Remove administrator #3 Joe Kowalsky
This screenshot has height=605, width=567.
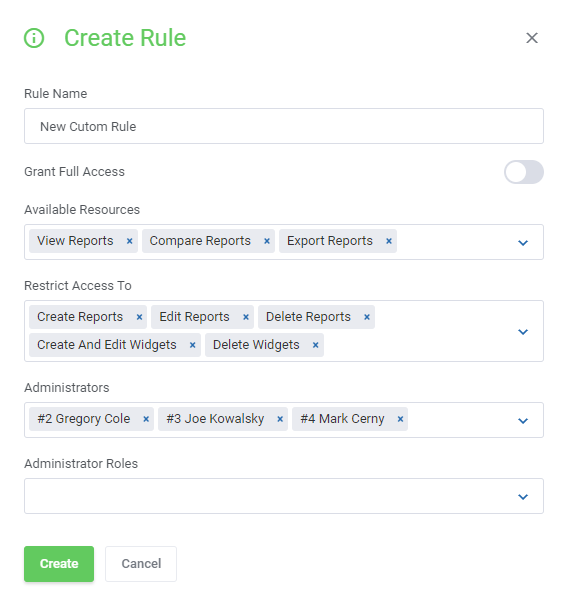(280, 419)
